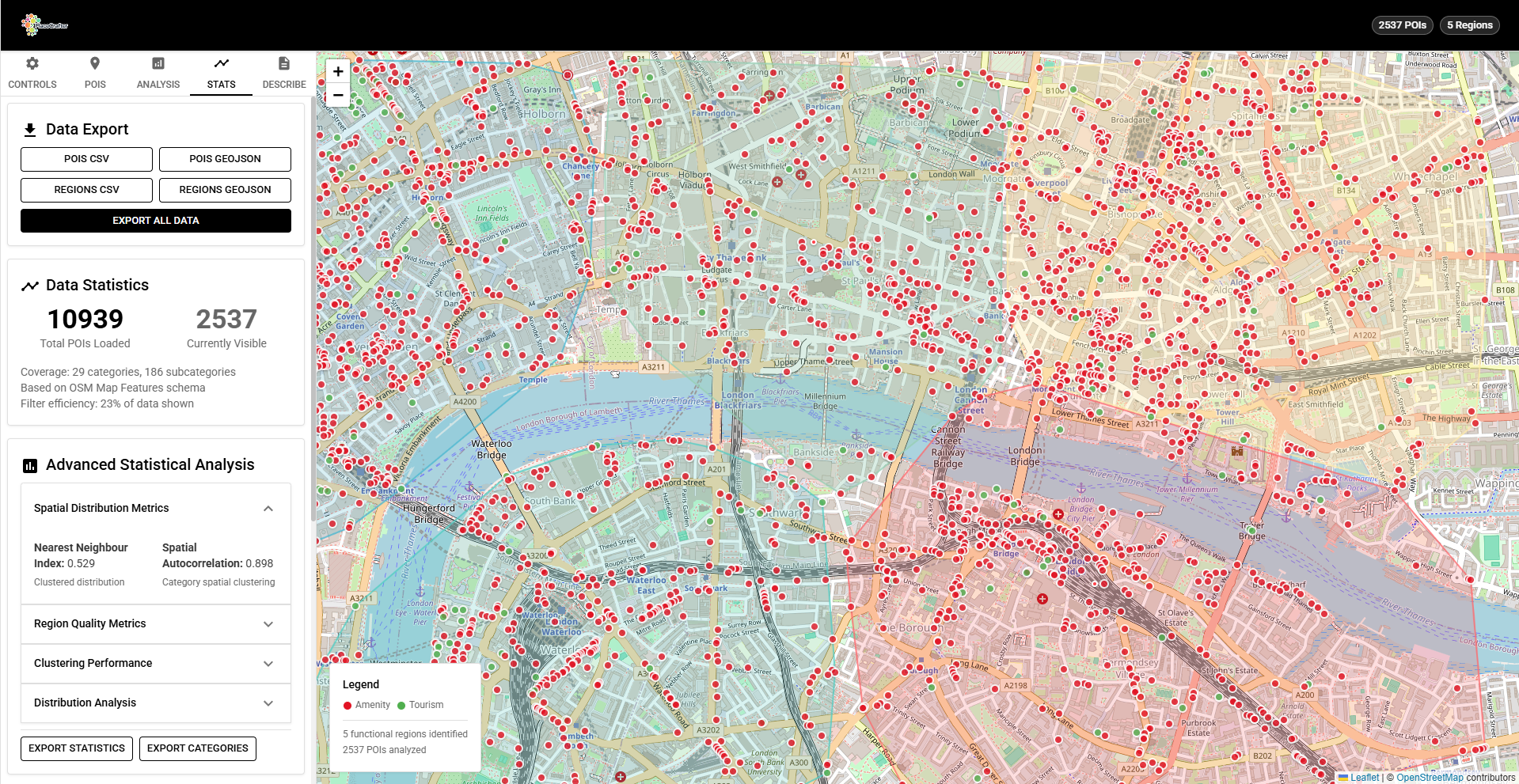Select the POIs pin icon tab
The image size is (1519, 784).
(x=94, y=63)
